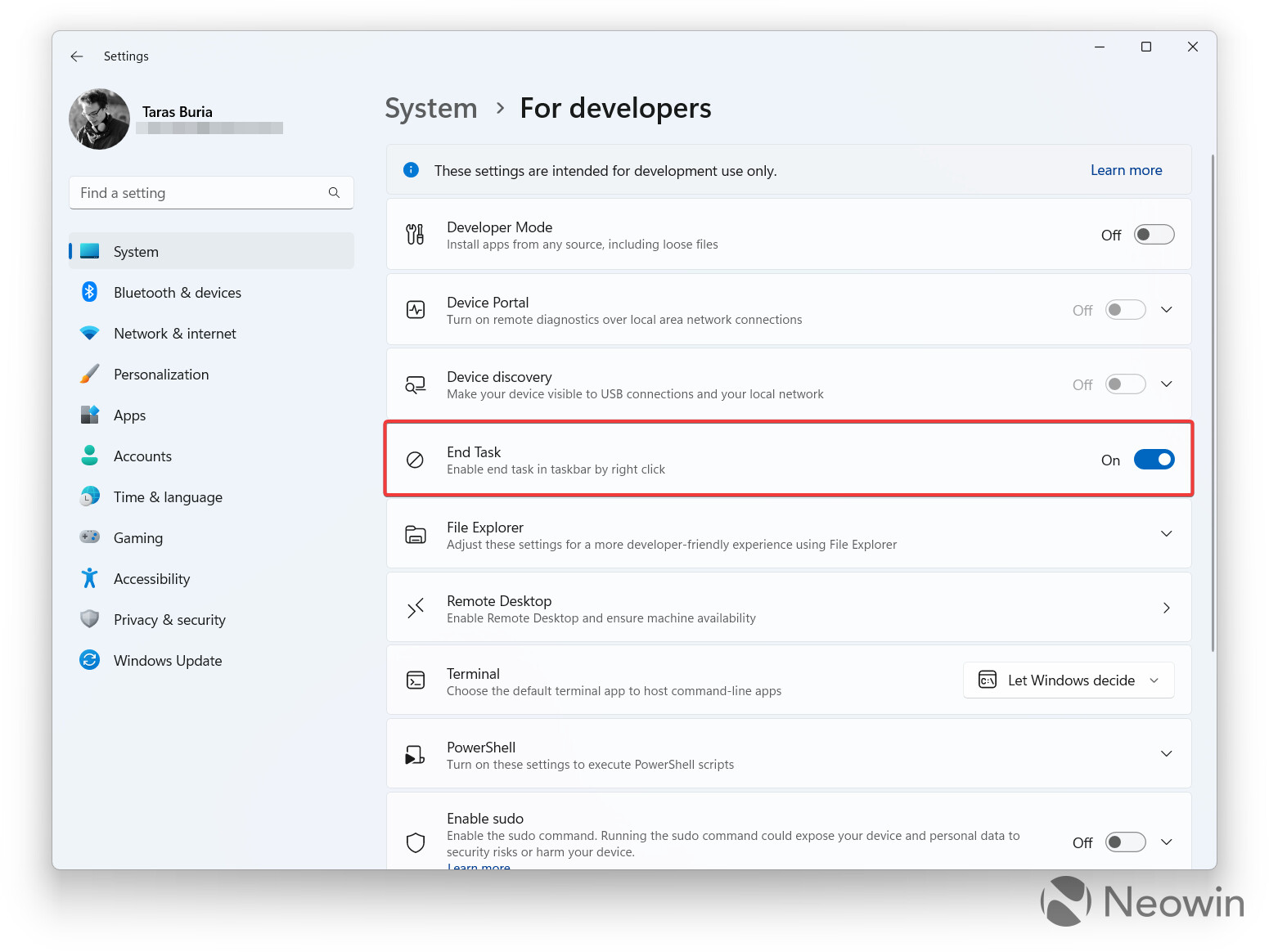Go to Personalization settings
Screen dimensions: 1269x952
coord(211,374)
